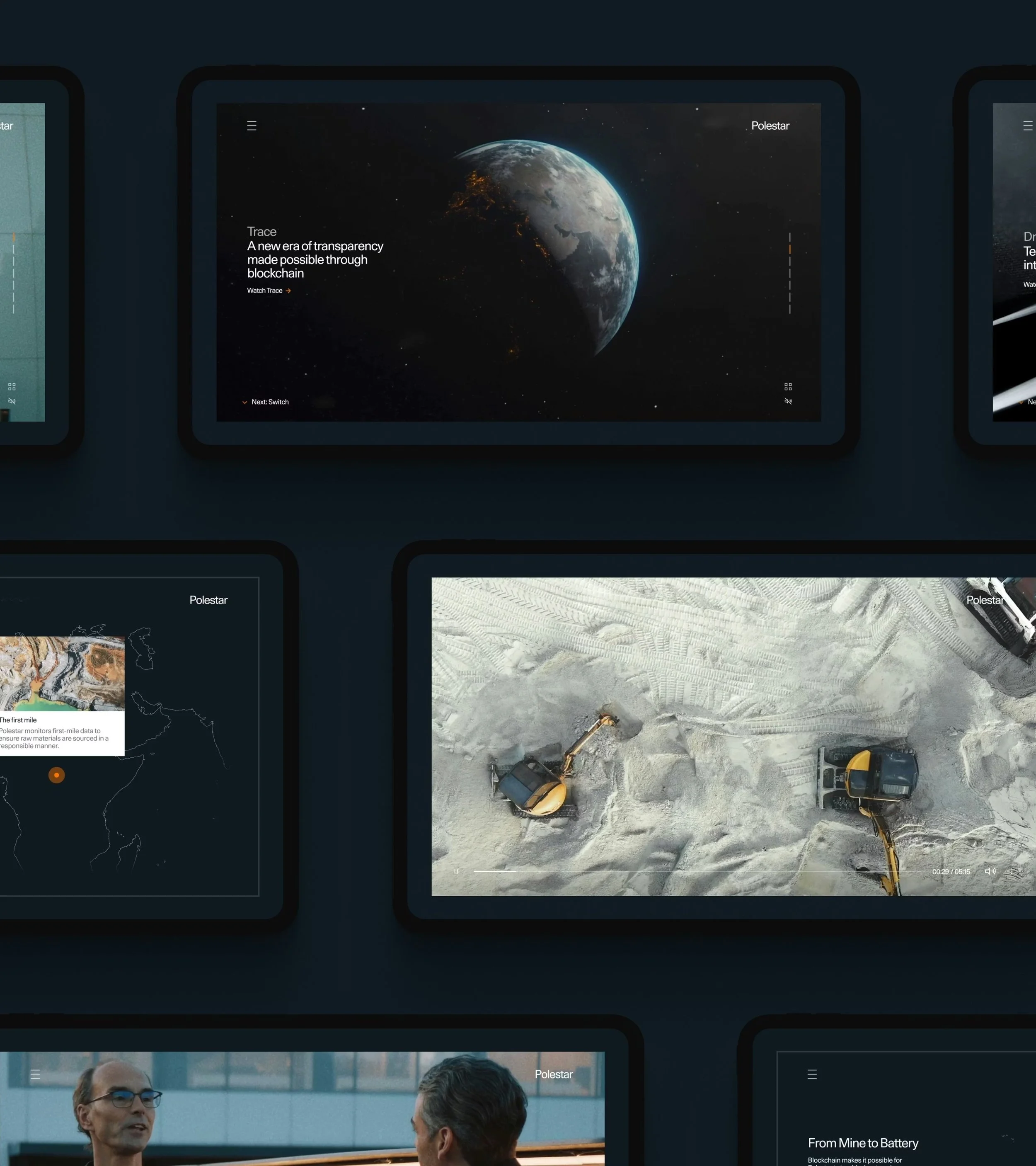Image resolution: width=1036 pixels, height=1166 pixels.
Task: Open the hamburger menu on the Trace tablet
Action: point(252,126)
